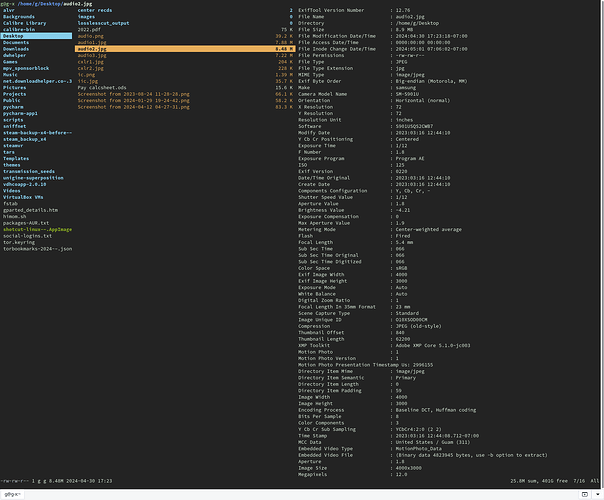Viewport: 604px width, 500px height.
Task: Select the iic.jpg file
Action: point(87,81)
